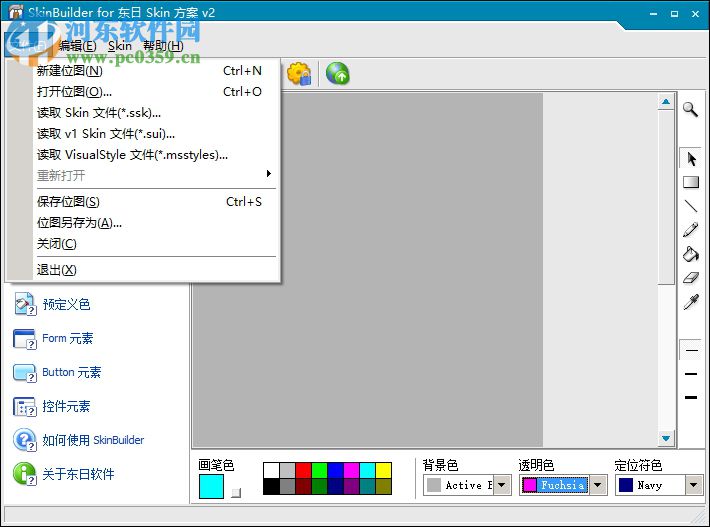The width and height of the screenshot is (710, 527).
Task: Click inside the gray bitmap canvas
Action: (368, 270)
